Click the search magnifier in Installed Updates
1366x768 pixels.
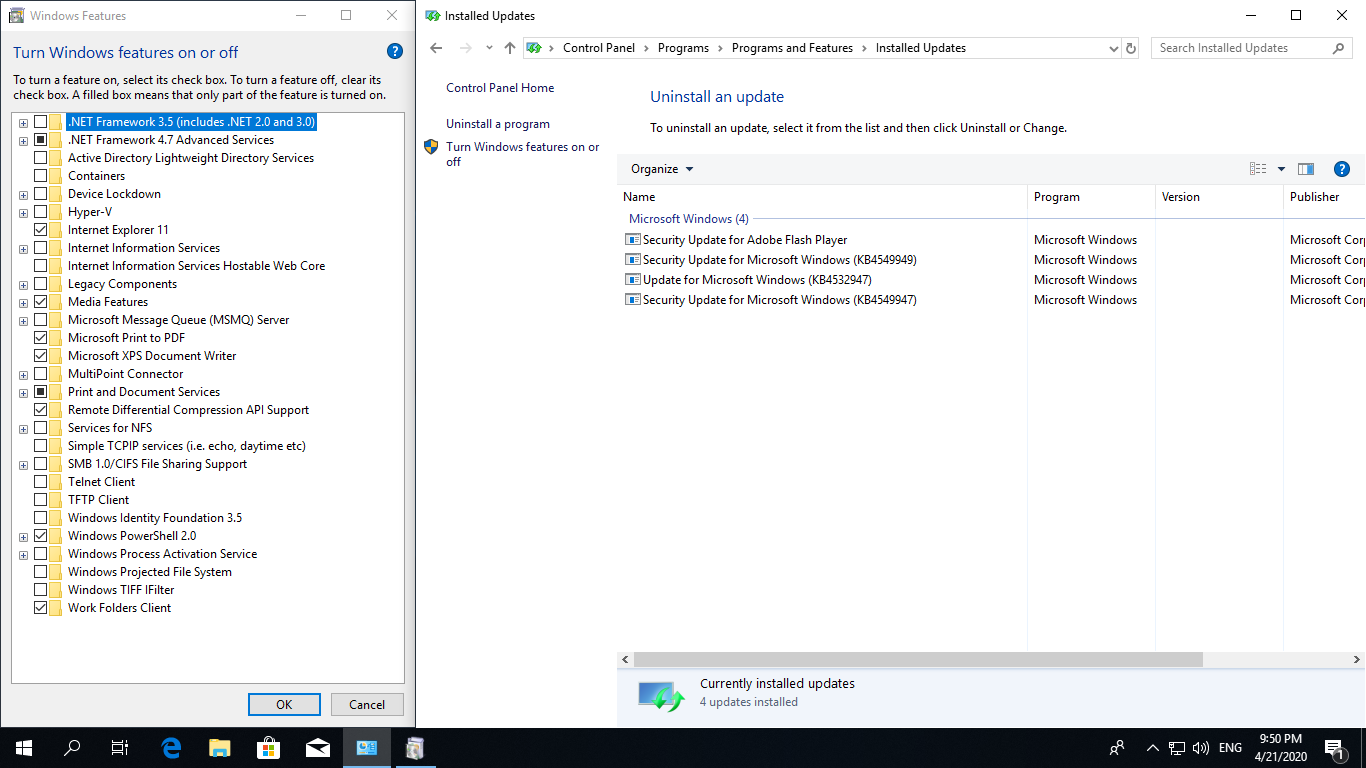(x=1339, y=48)
